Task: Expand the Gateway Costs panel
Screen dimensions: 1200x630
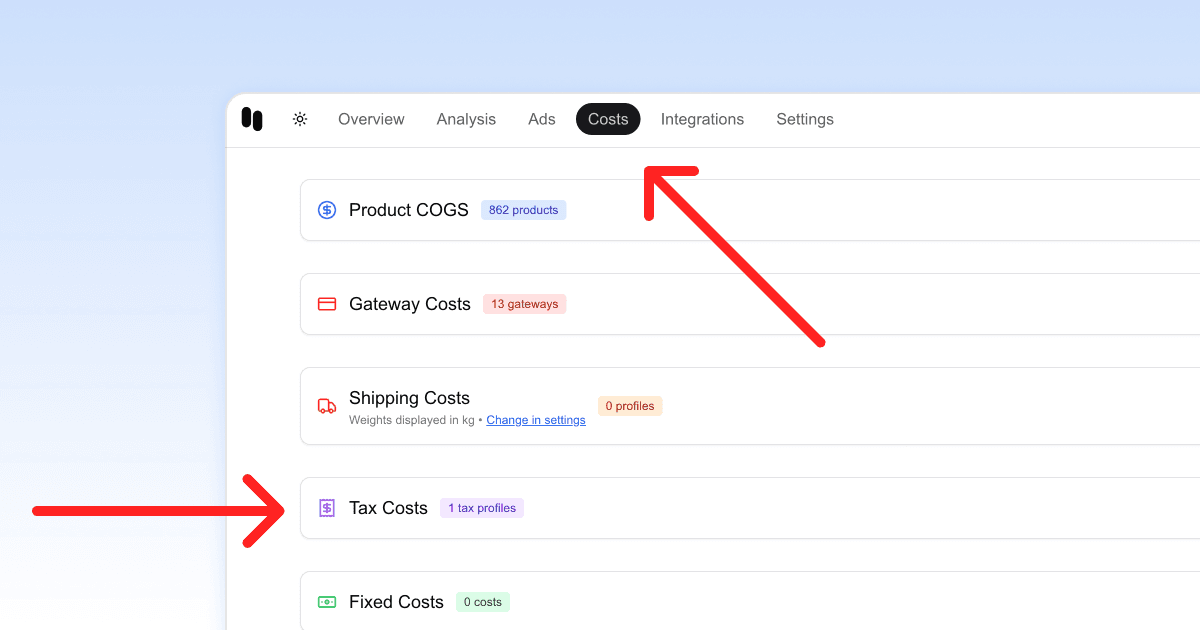Action: [410, 303]
